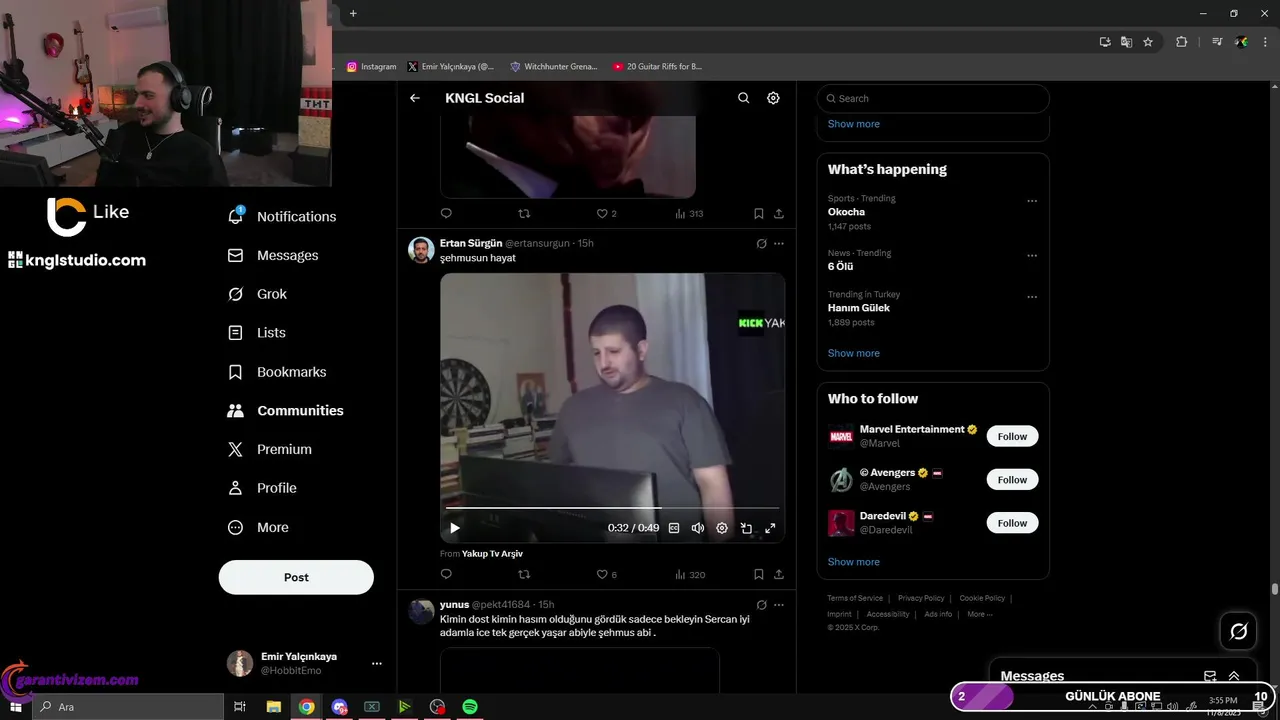
Task: Click the Post button
Action: pyautogui.click(x=296, y=577)
